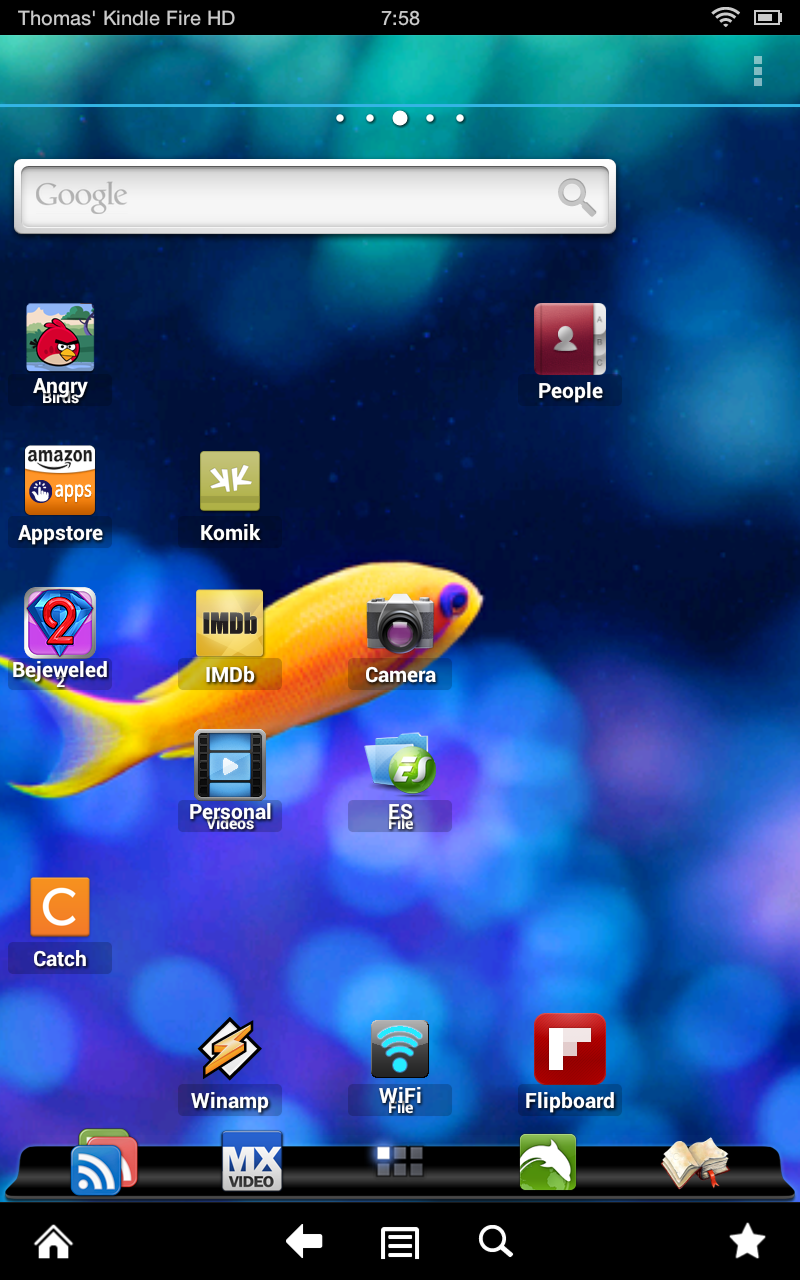Viewport: 800px width, 1280px height.
Task: Tap the Home navigation button
Action: 54,1242
